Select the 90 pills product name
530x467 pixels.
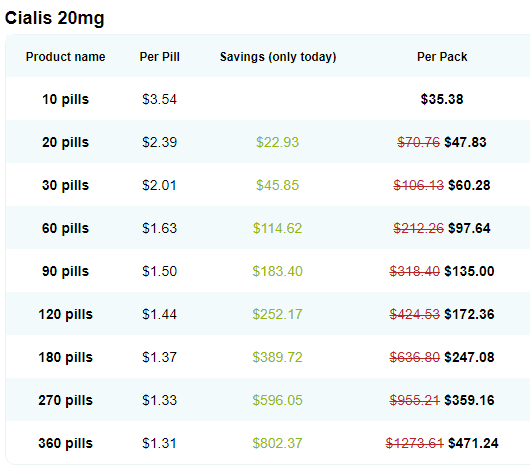click(65, 271)
